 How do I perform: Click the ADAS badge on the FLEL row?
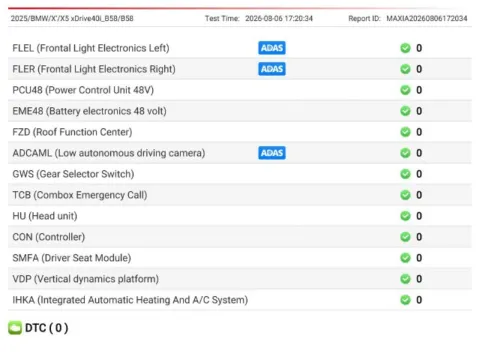tap(272, 48)
